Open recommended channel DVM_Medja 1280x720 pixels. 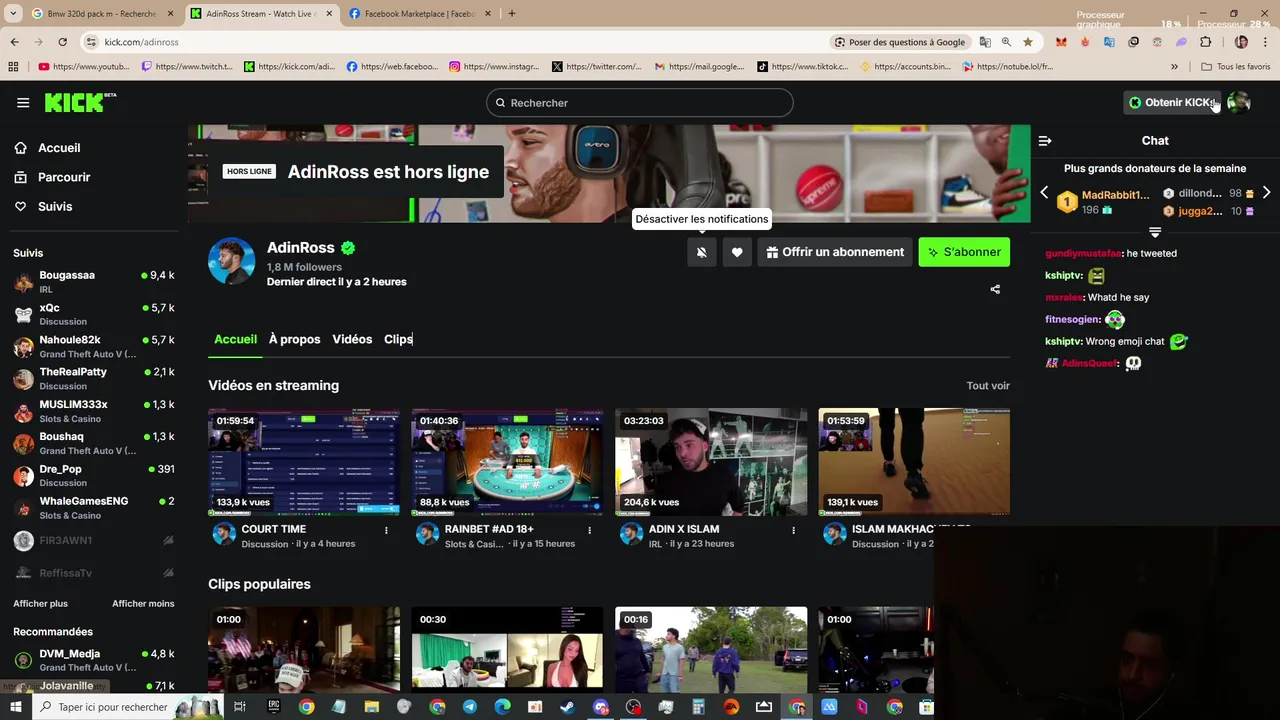point(94,660)
